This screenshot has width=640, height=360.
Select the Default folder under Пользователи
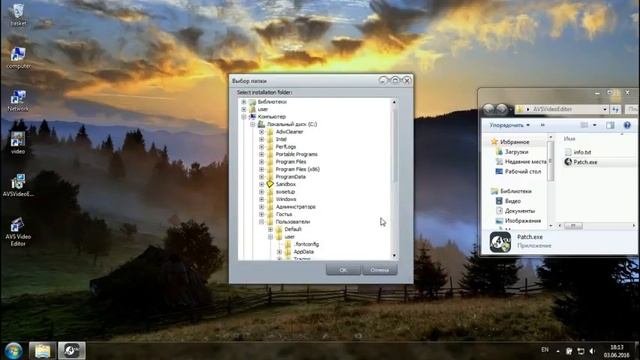[x=293, y=229]
